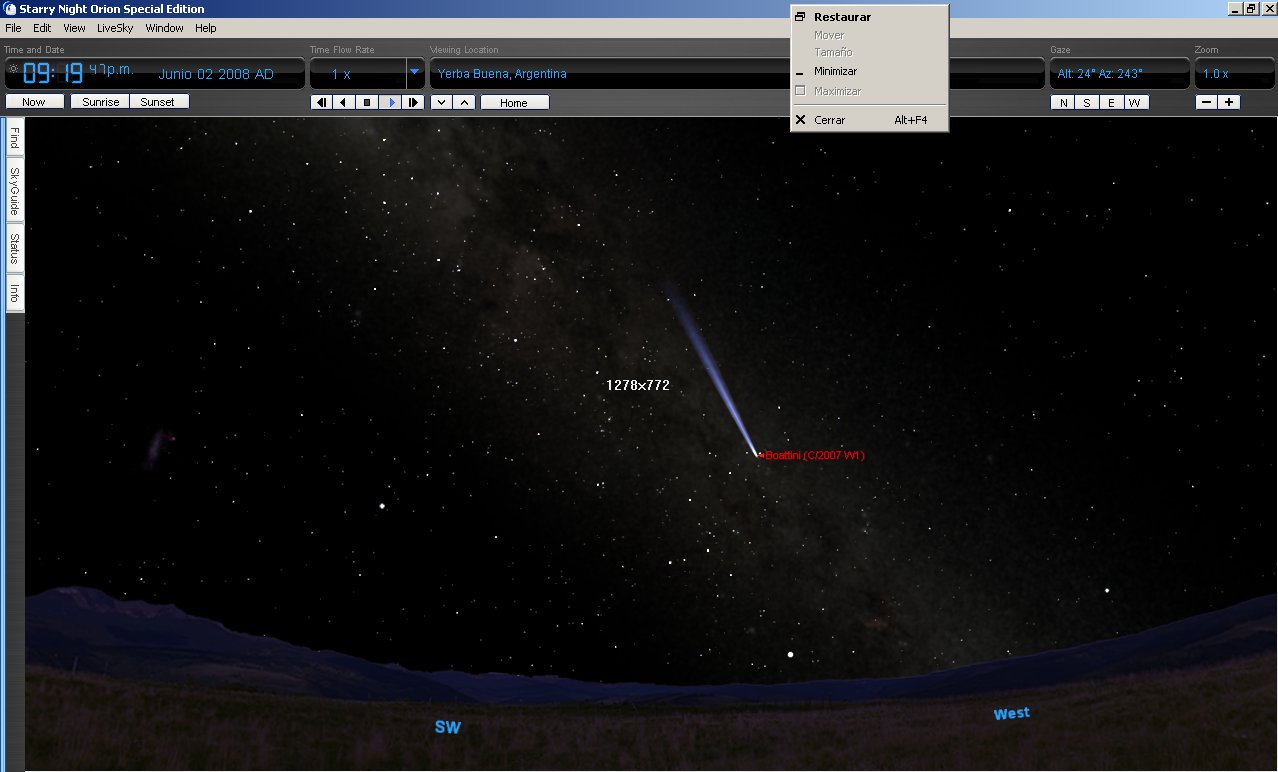Open the Edit menu
The height and width of the screenshot is (772, 1278).
pyautogui.click(x=42, y=28)
